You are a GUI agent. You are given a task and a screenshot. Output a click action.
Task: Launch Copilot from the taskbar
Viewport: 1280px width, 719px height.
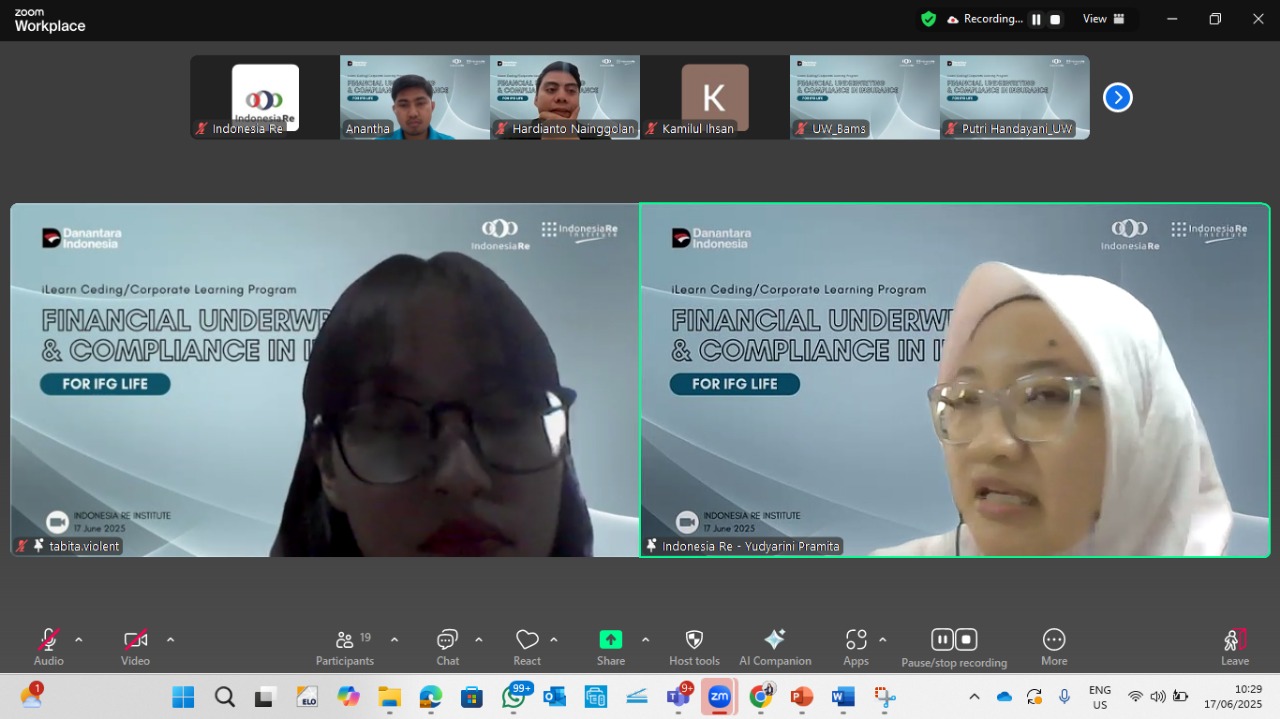pos(348,697)
